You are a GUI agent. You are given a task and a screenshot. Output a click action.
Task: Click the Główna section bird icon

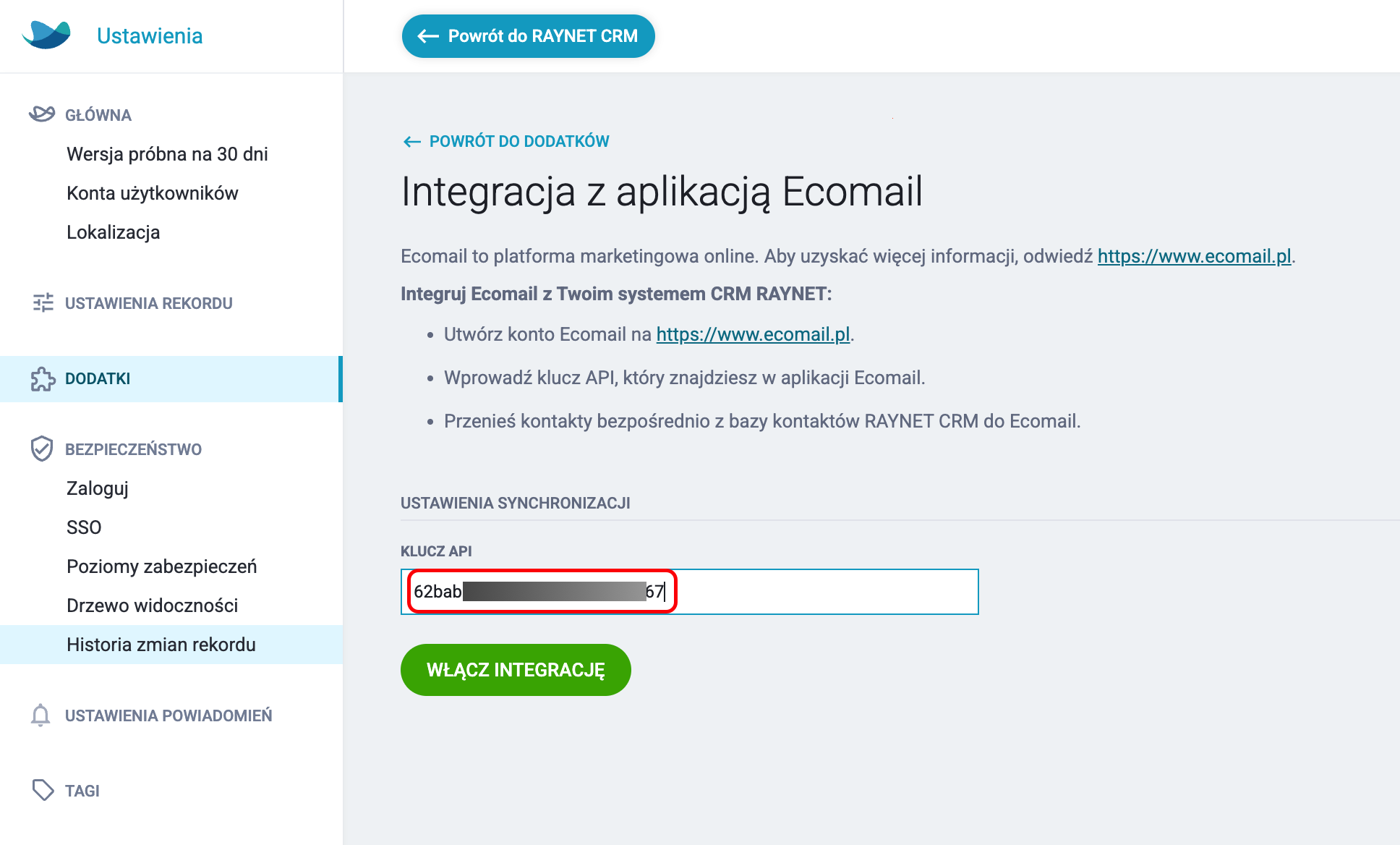tap(42, 114)
